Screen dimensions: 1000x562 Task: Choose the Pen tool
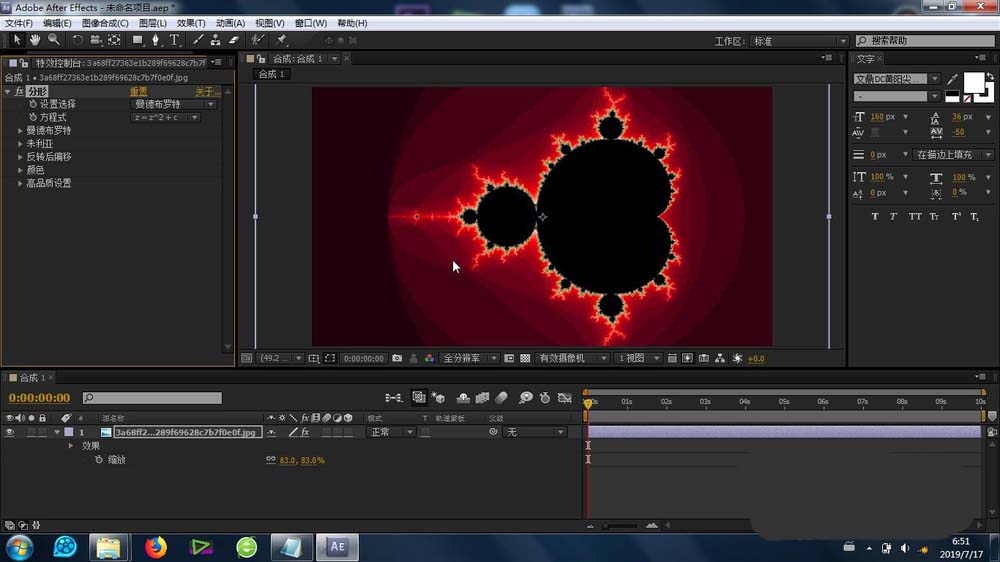pyautogui.click(x=156, y=40)
